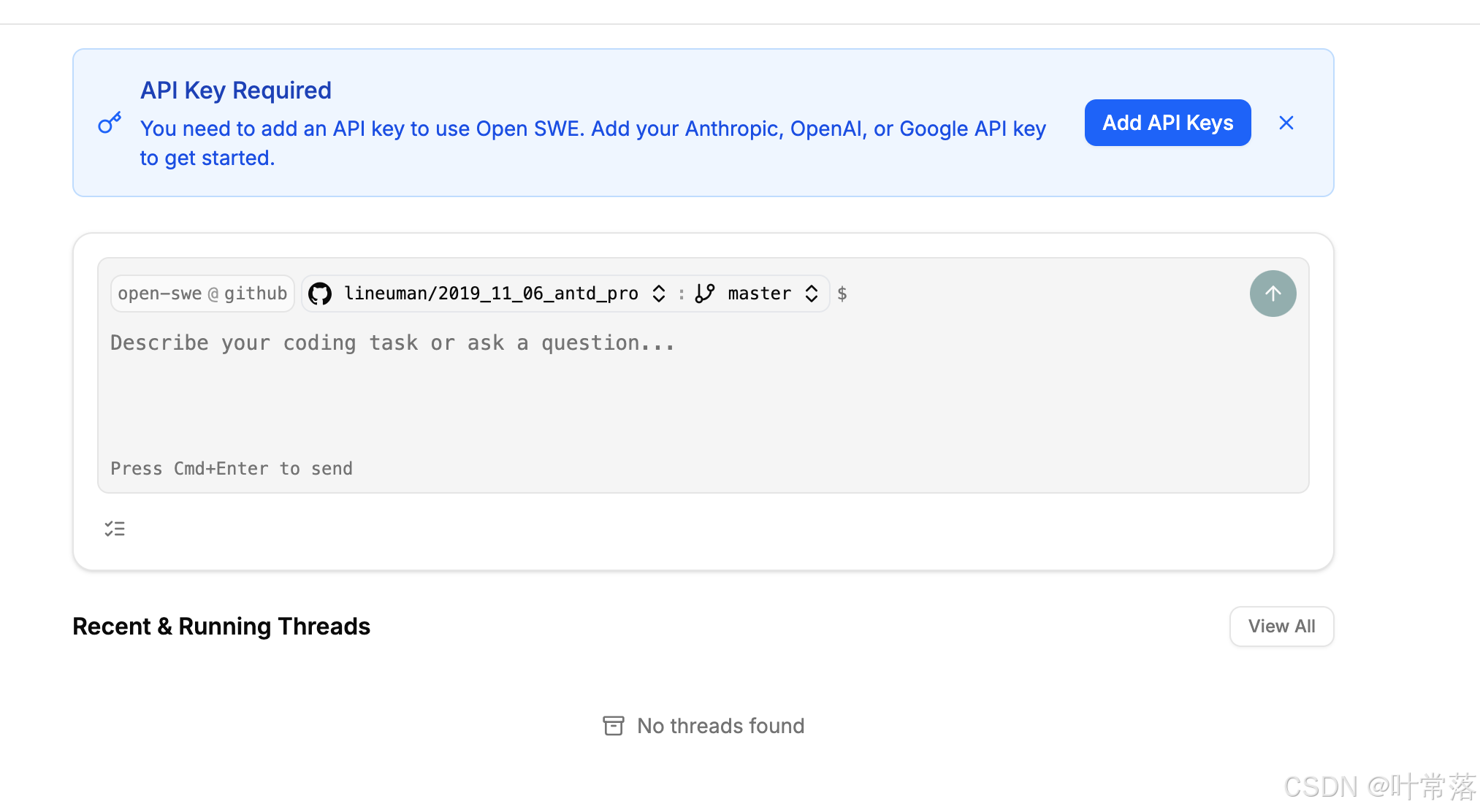Toggle the task list checklist icon
Screen dimensions: 1480x812
pyautogui.click(x=115, y=529)
